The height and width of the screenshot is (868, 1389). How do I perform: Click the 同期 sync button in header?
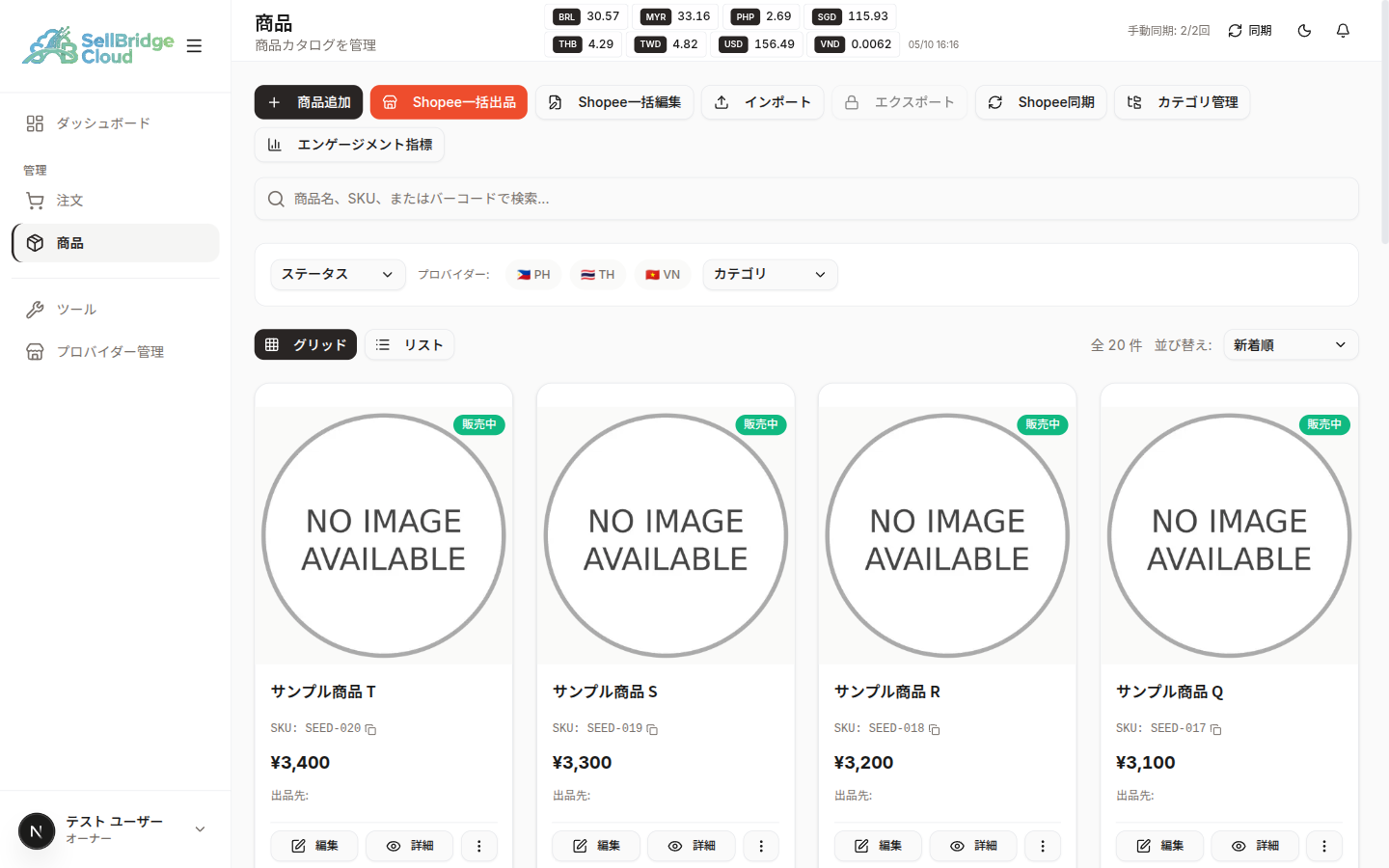click(x=1249, y=31)
